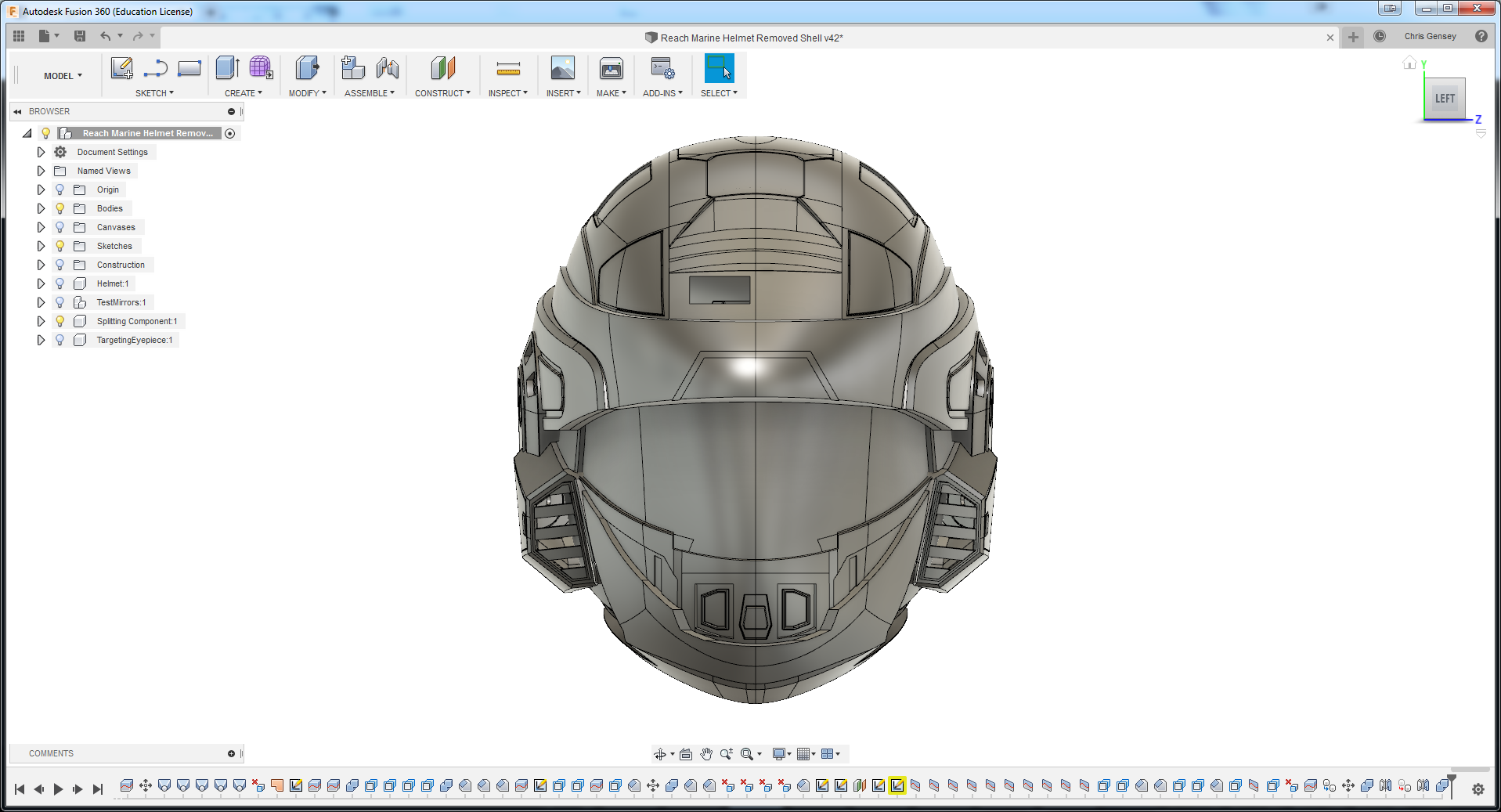Viewport: 1501px width, 812px height.
Task: Click the Scripts and Add-Ins icon
Action: click(x=662, y=69)
